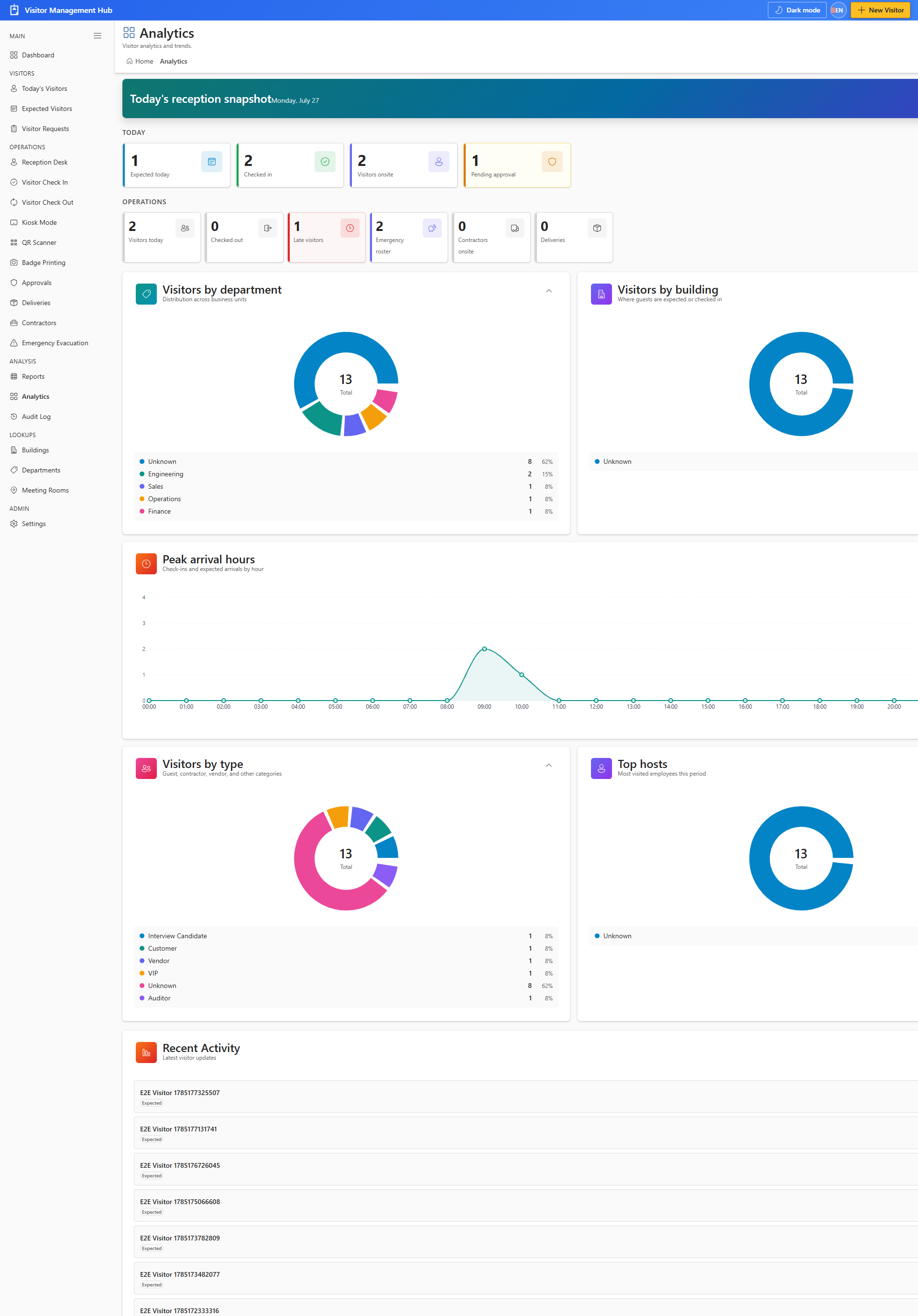Click the Meeting Rooms location icon
The image size is (918, 1316).
click(x=14, y=490)
